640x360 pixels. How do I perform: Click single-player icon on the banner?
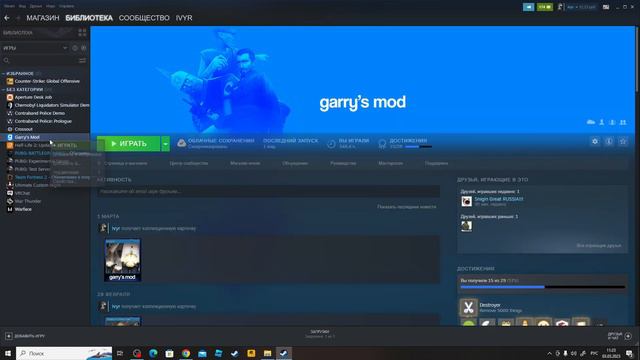602,122
